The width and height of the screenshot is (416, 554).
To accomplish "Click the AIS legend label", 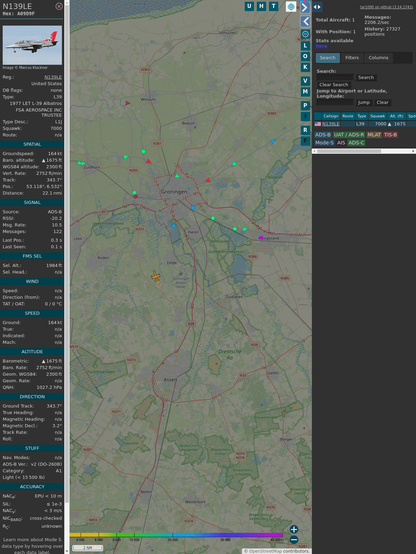I will click(x=341, y=143).
